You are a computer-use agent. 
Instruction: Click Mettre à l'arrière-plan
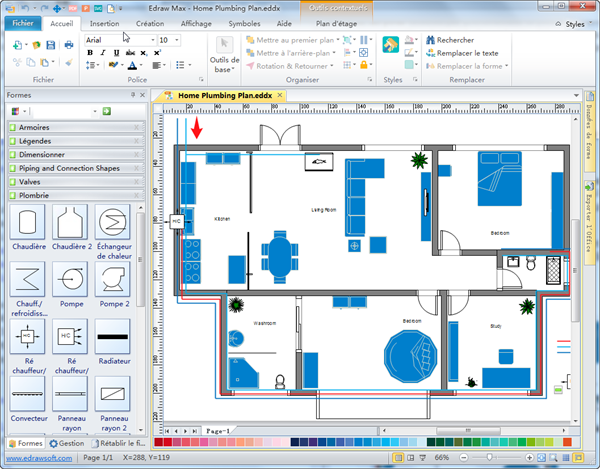291,53
